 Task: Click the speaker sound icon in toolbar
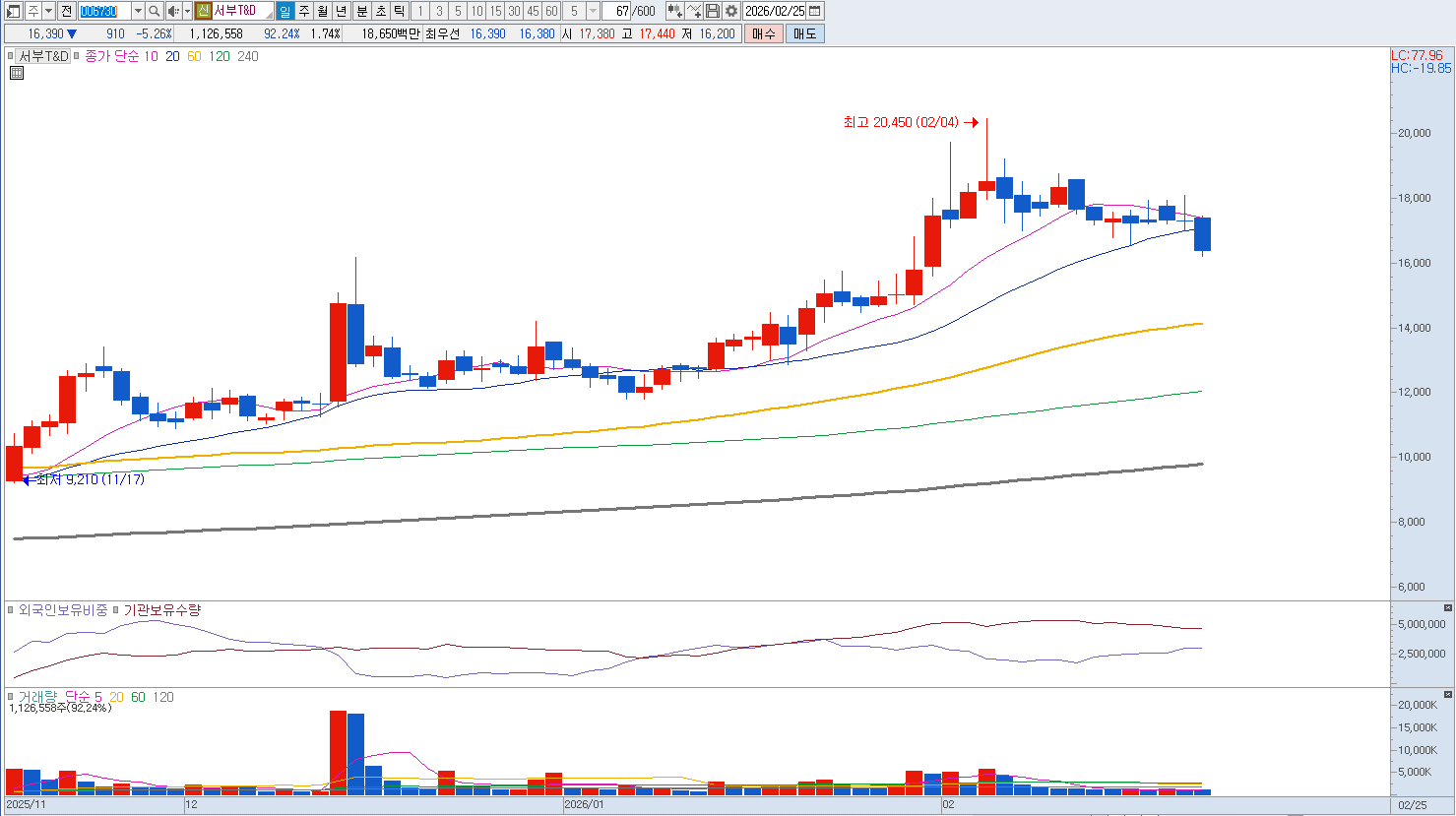[173, 11]
